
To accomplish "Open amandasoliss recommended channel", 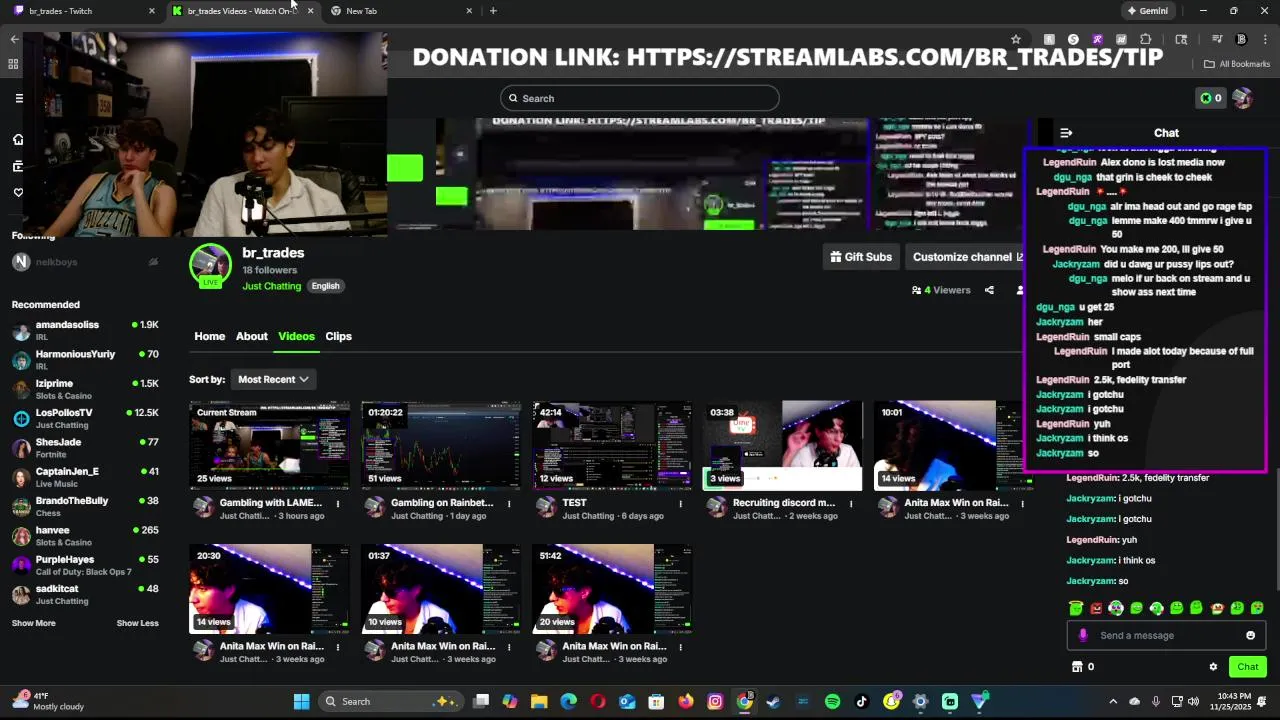I will click(85, 330).
